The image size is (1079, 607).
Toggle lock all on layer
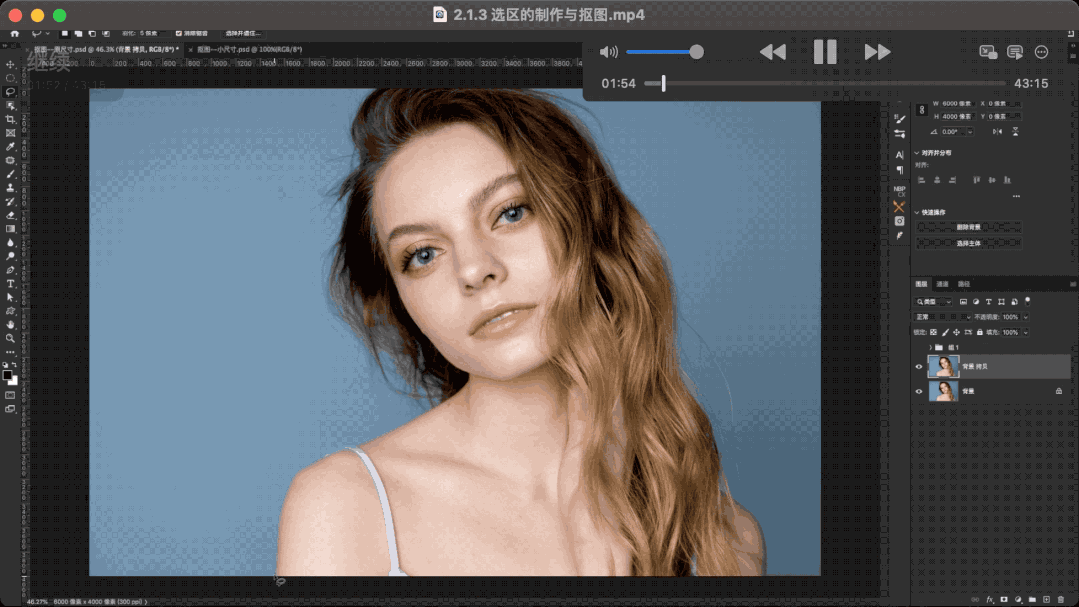coord(980,332)
